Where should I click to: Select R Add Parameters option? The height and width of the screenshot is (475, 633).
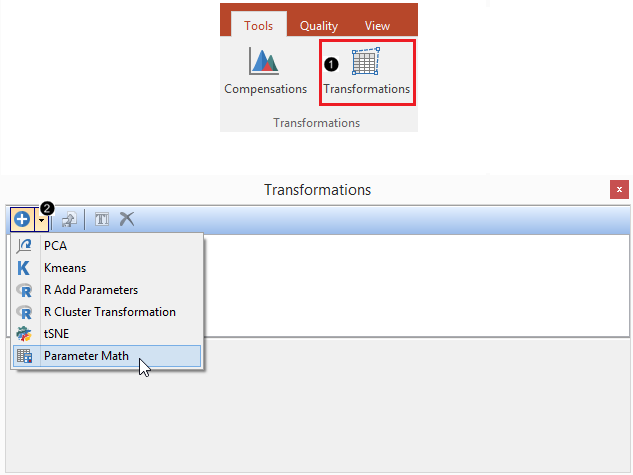pos(91,290)
